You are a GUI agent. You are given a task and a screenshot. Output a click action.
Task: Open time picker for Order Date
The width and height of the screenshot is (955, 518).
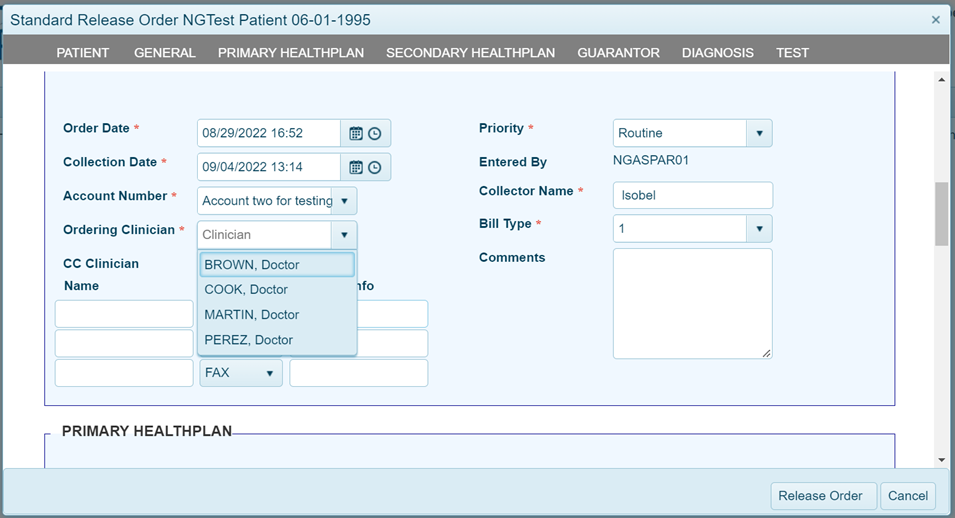coord(375,133)
